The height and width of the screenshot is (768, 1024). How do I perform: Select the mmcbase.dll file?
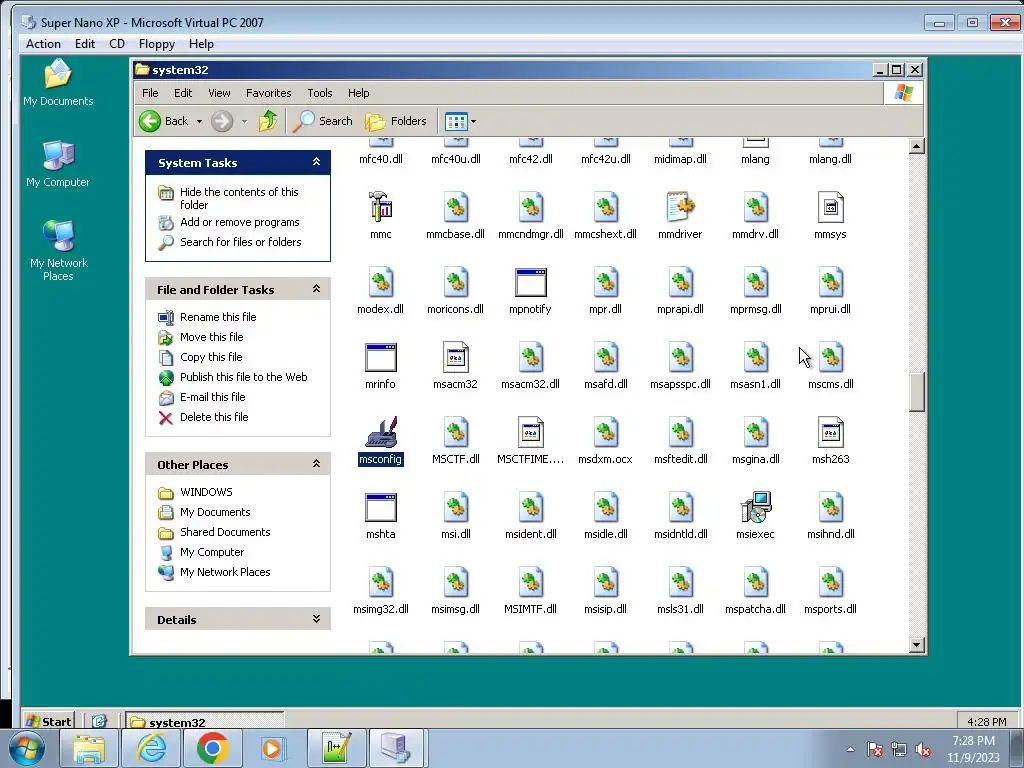455,207
